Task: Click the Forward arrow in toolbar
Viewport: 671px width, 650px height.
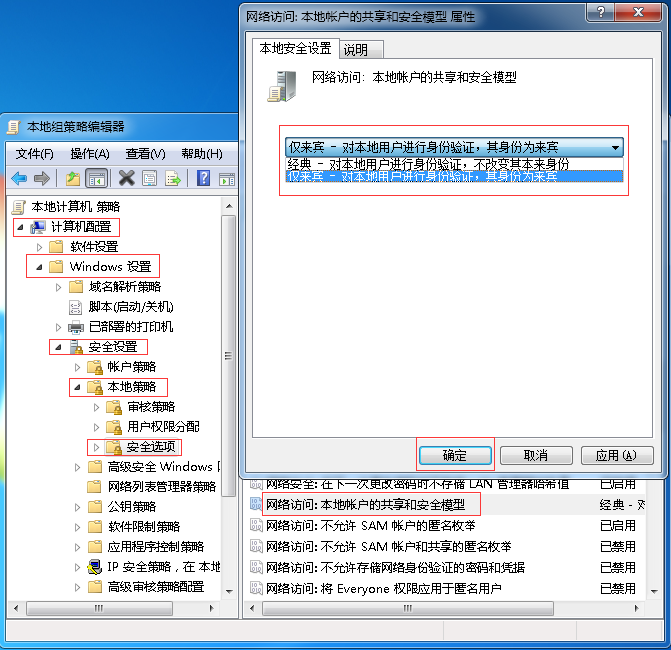Action: click(x=42, y=178)
